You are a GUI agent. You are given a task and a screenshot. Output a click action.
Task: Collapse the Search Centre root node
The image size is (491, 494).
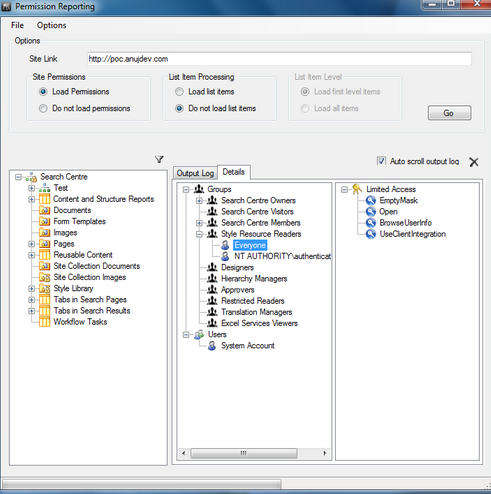pos(18,177)
